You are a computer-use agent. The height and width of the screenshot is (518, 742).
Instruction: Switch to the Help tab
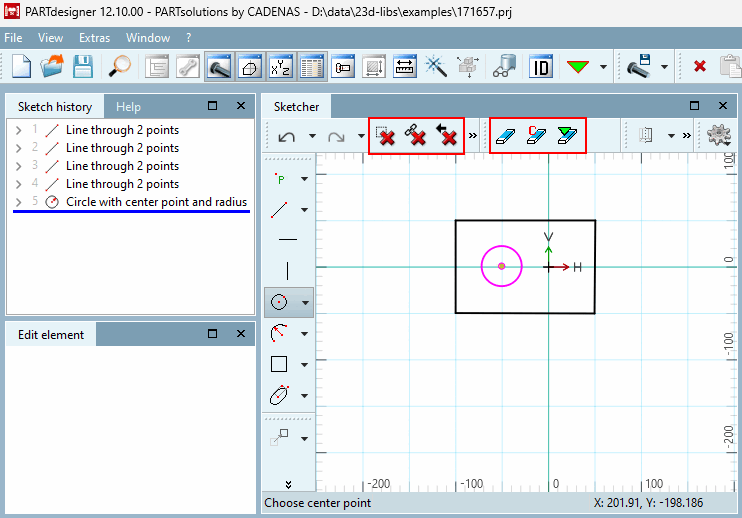click(x=128, y=107)
